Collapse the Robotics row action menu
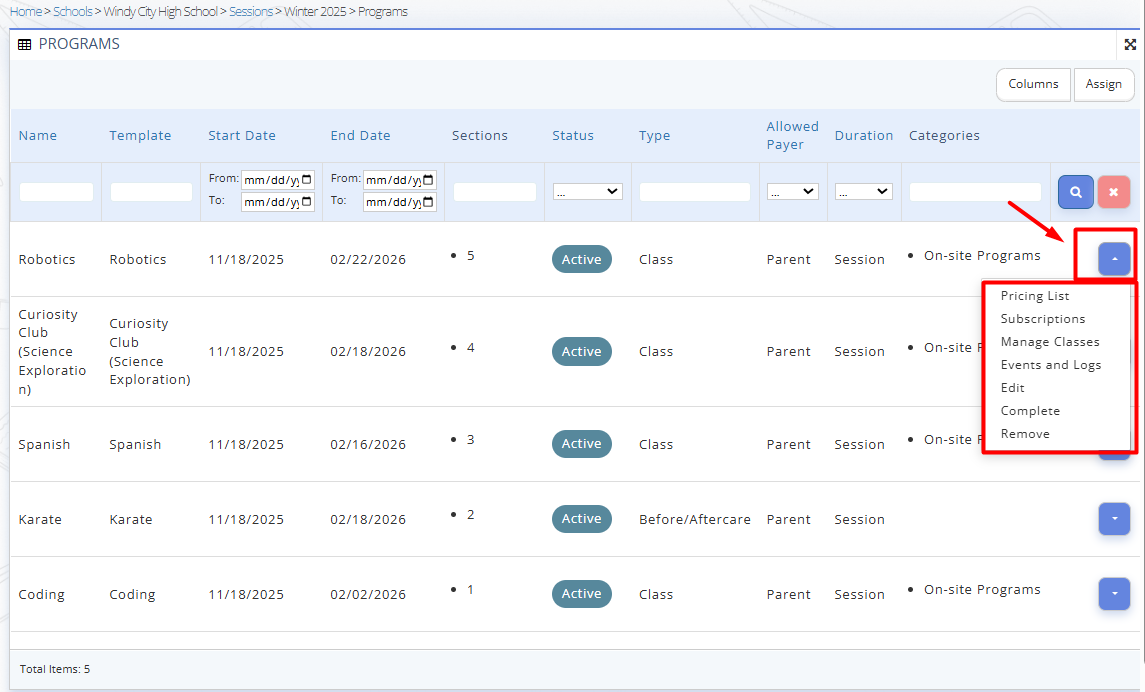The height and width of the screenshot is (692, 1145). point(1113,259)
